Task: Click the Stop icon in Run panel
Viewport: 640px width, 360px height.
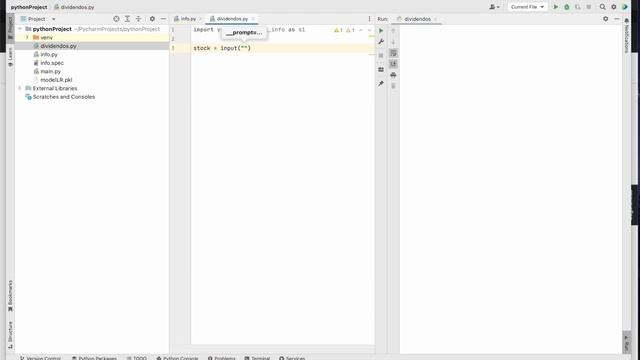Action: (x=381, y=56)
